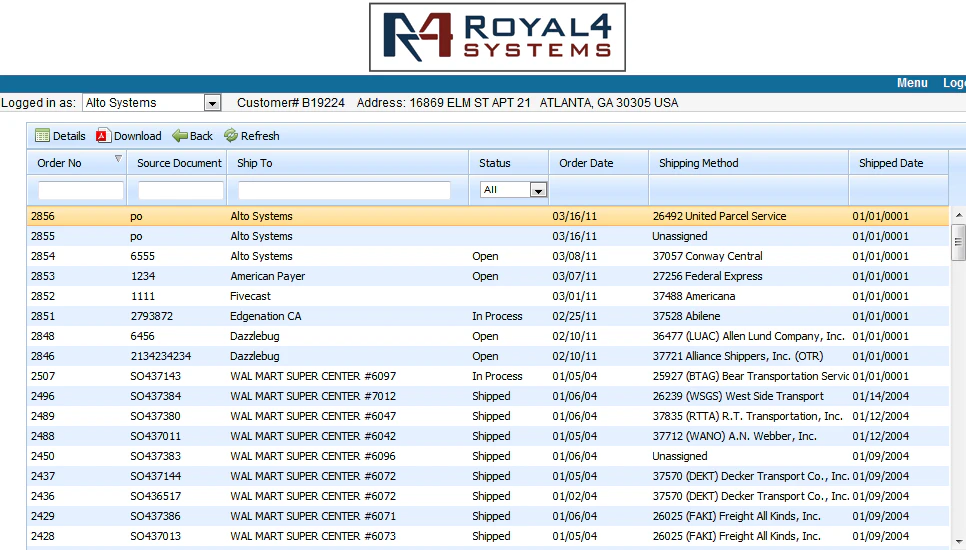Click Bear Transportation shipping method cell

click(x=750, y=376)
